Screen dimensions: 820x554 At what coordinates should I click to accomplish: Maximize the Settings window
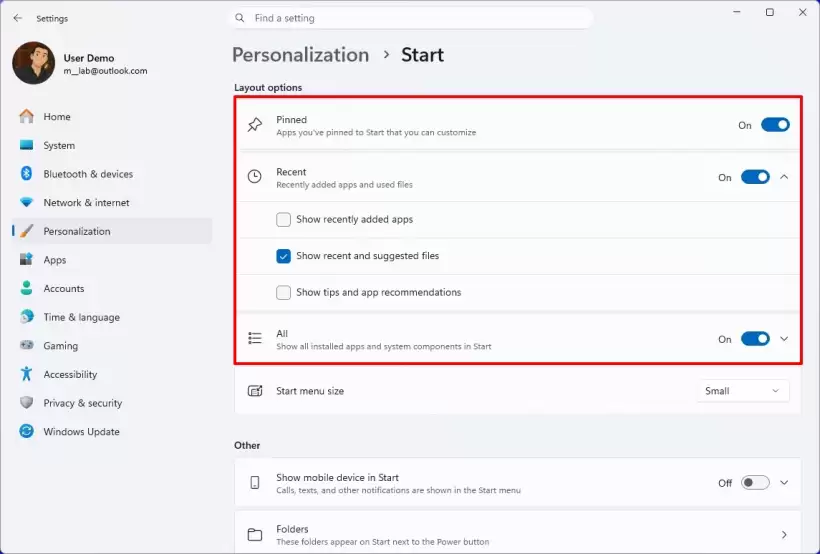coord(770,12)
